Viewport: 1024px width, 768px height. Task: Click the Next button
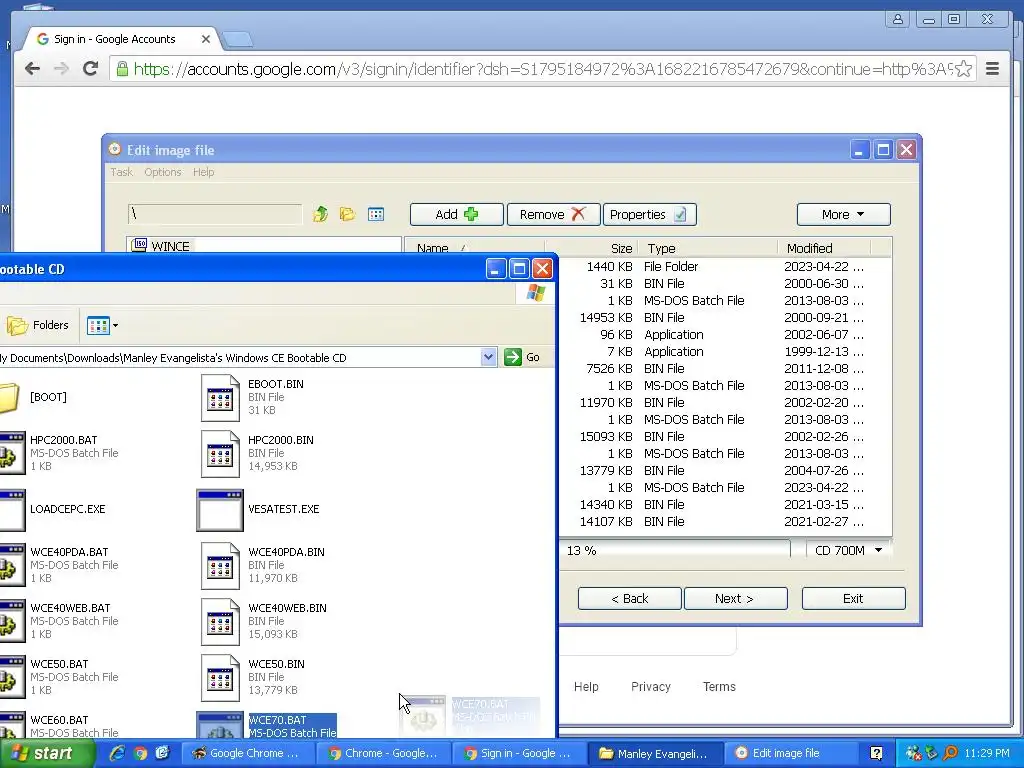coord(735,598)
